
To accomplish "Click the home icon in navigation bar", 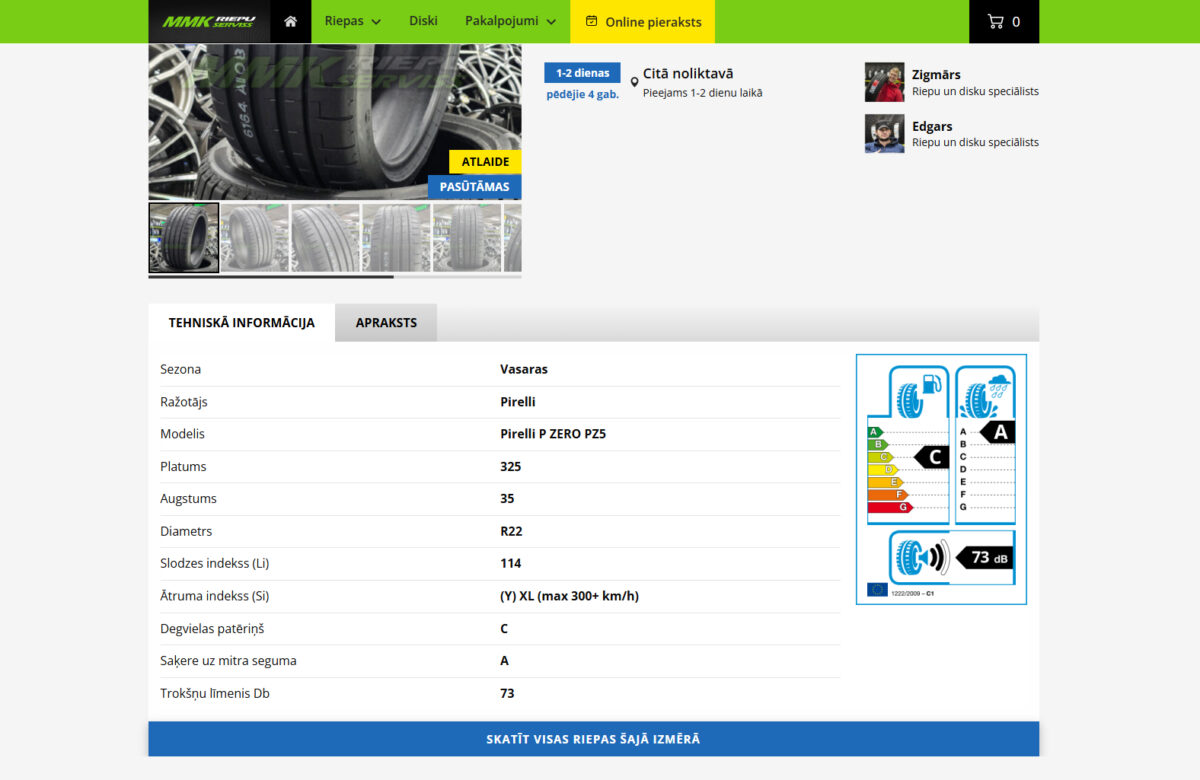I will pyautogui.click(x=290, y=21).
